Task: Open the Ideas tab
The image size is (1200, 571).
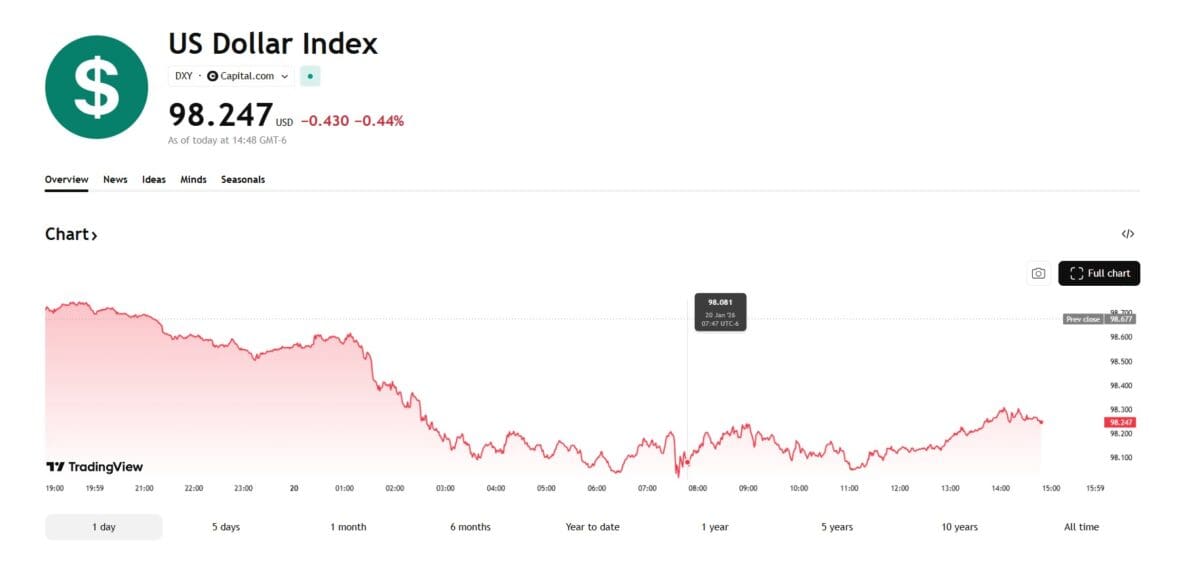Action: coord(154,180)
